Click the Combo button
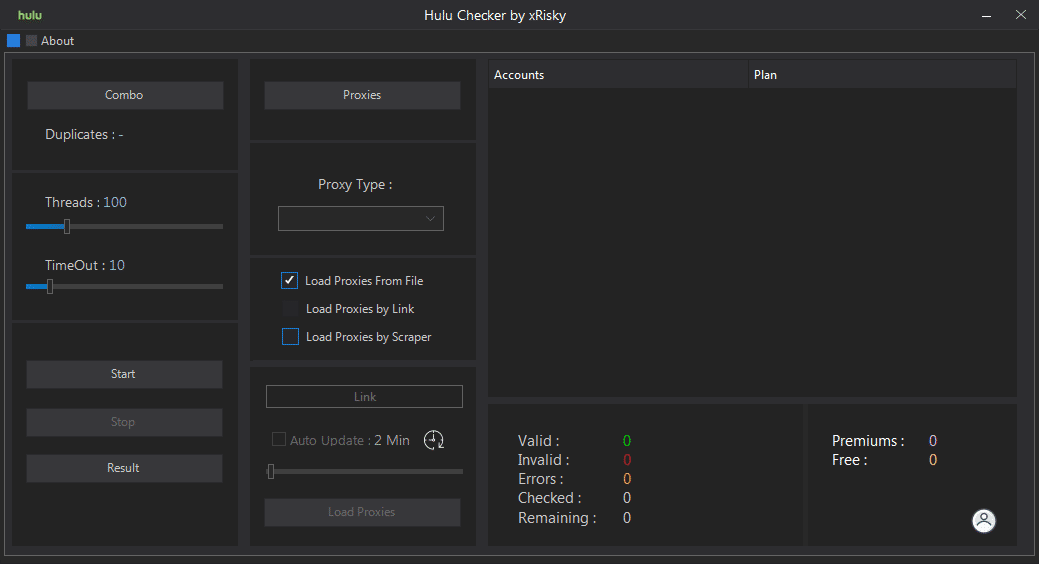Screen dimensions: 1039x564 [125, 95]
